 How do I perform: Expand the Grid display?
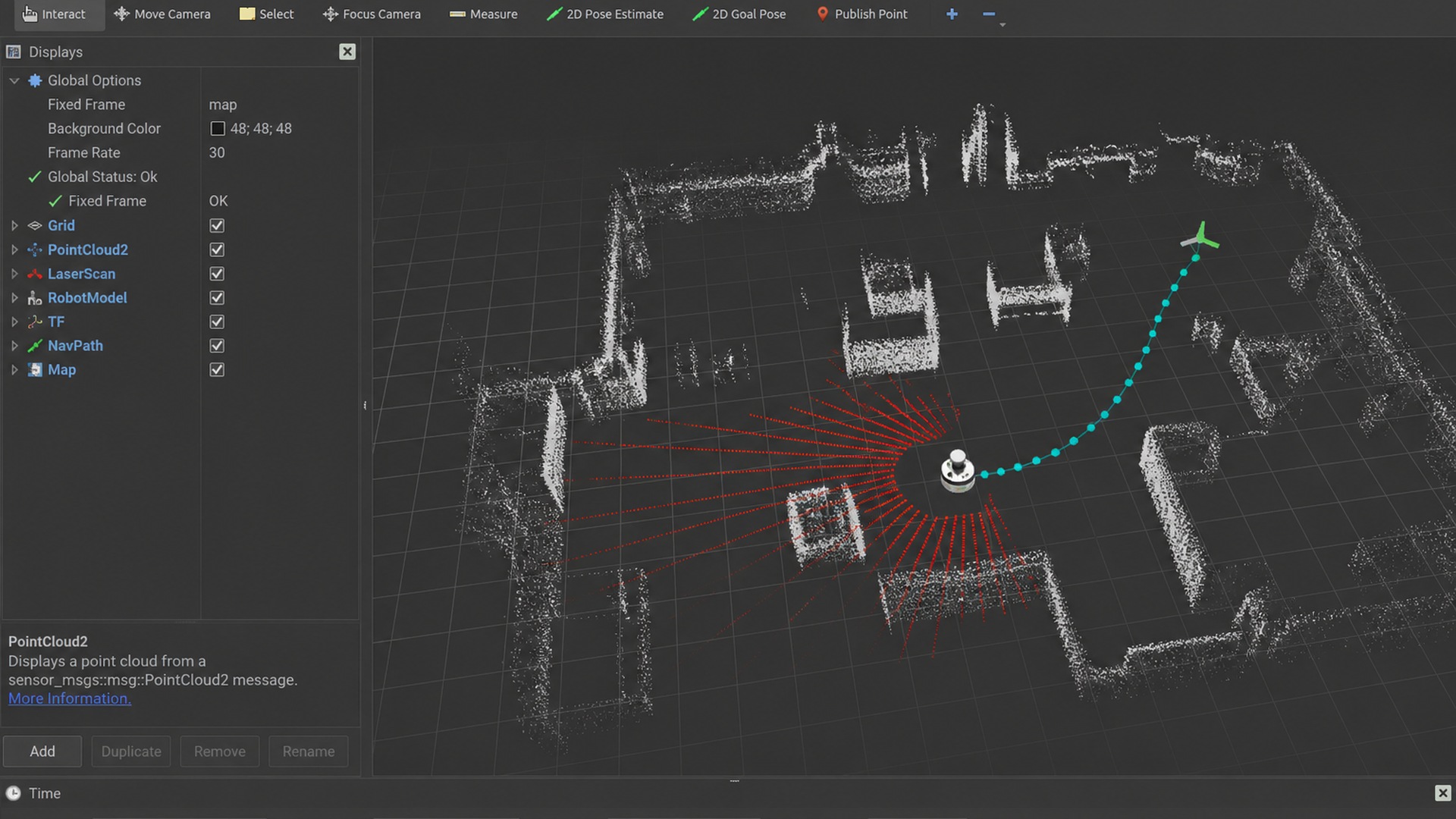(x=14, y=225)
